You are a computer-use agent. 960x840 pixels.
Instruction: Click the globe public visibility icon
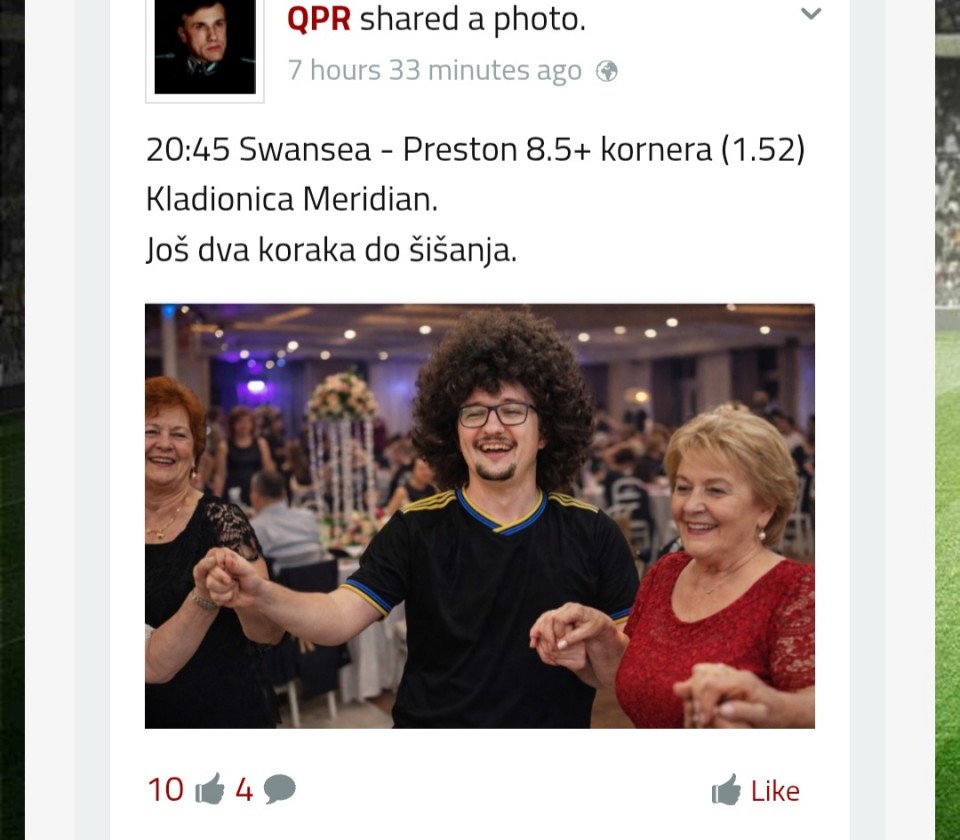point(607,72)
